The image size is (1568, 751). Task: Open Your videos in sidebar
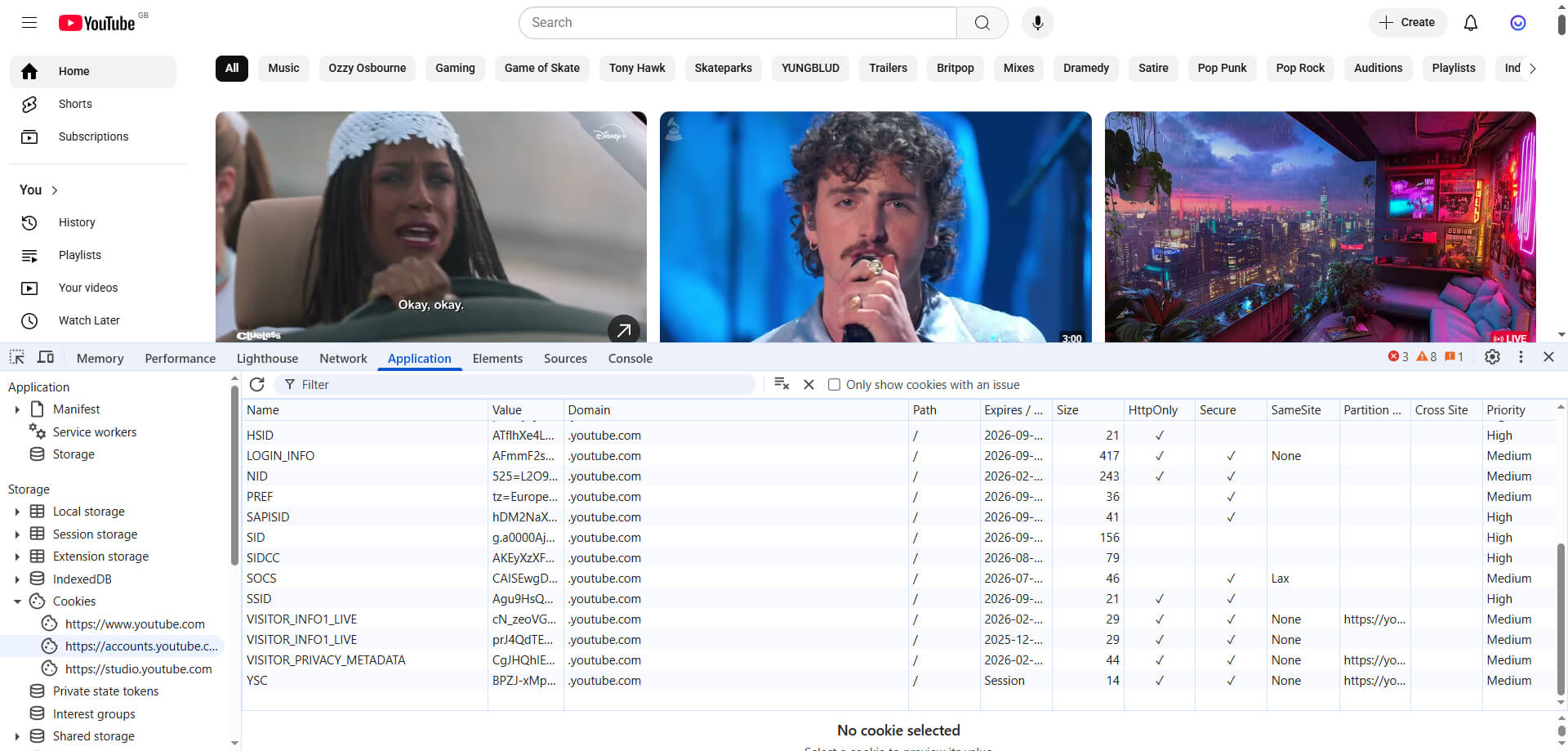[x=93, y=288]
